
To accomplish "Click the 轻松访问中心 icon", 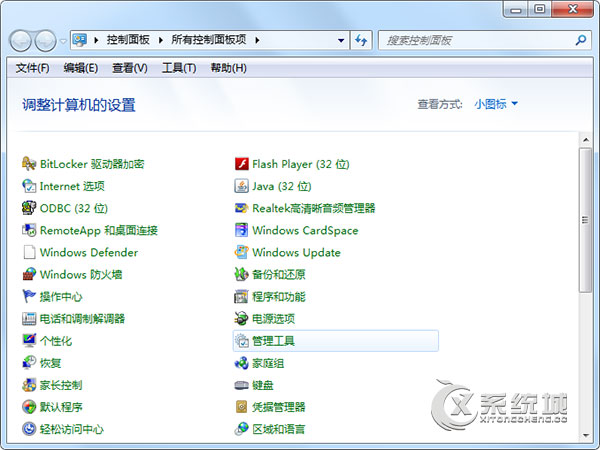I will (29, 429).
